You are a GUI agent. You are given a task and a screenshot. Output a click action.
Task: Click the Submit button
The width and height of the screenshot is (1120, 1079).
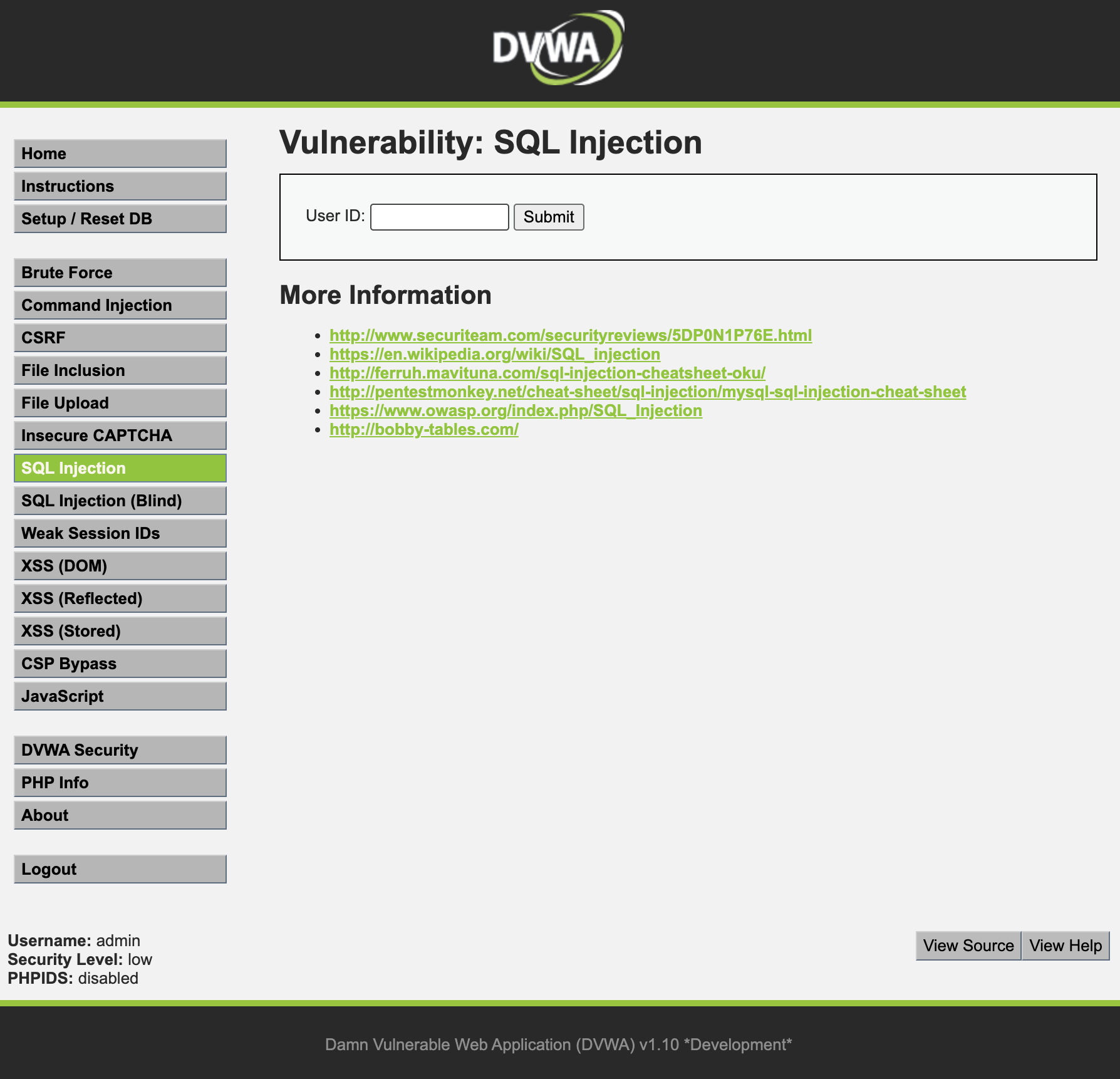549,217
